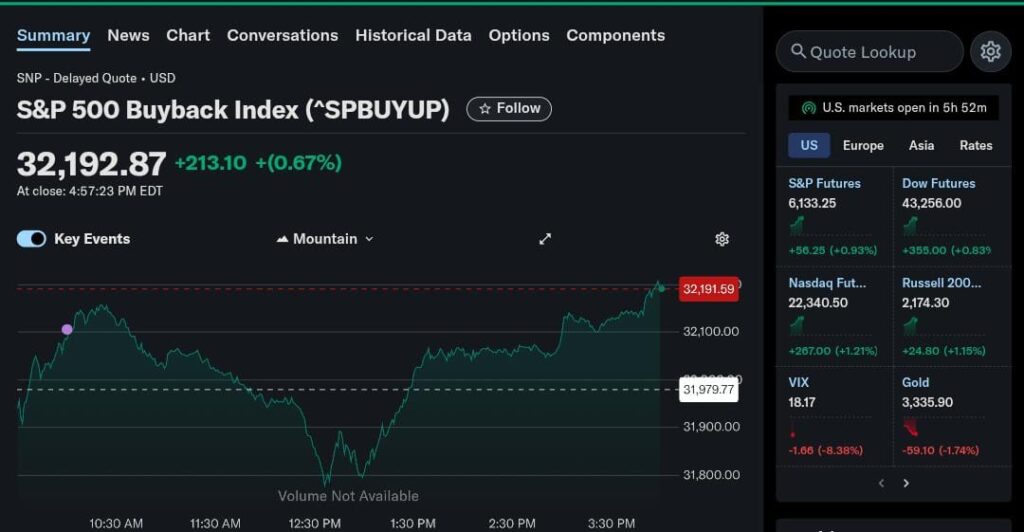Switch to the News tab

(128, 35)
